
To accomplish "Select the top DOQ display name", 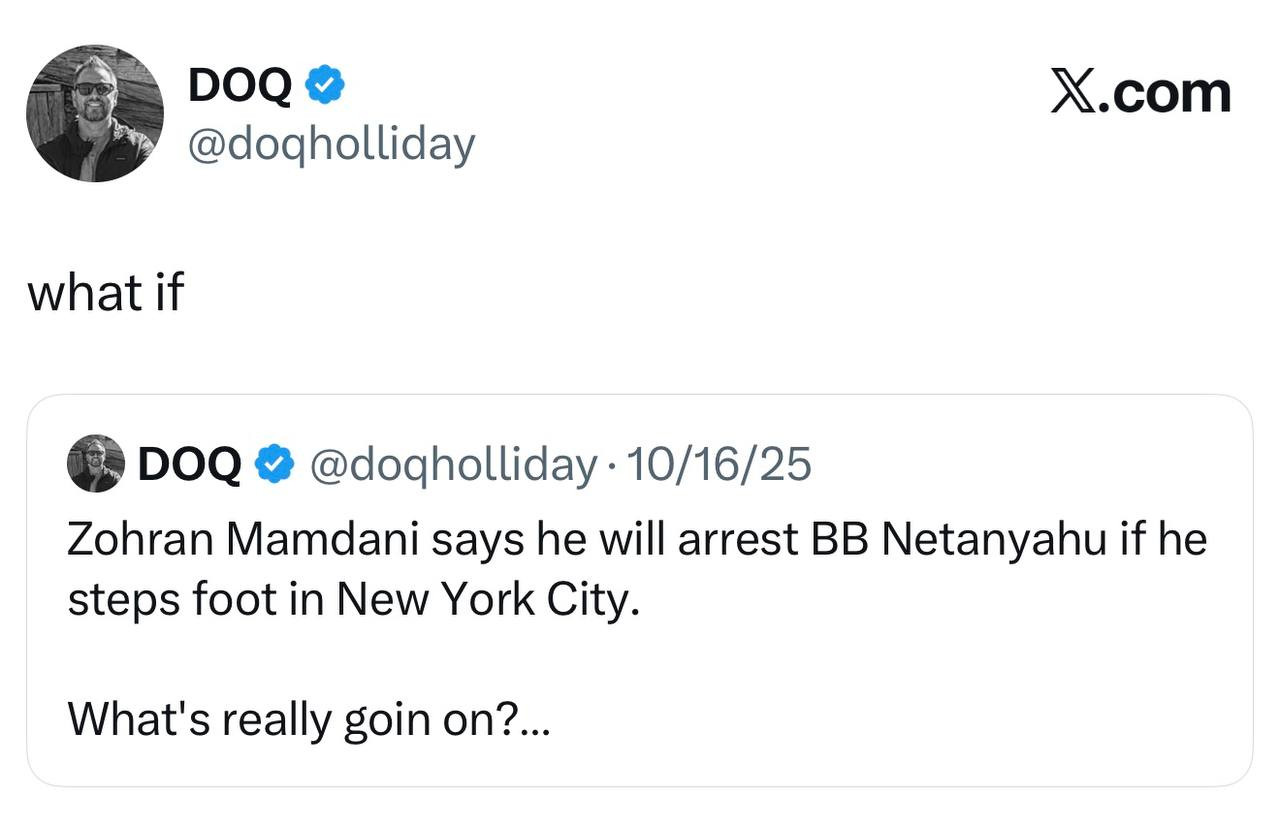I will point(240,87).
